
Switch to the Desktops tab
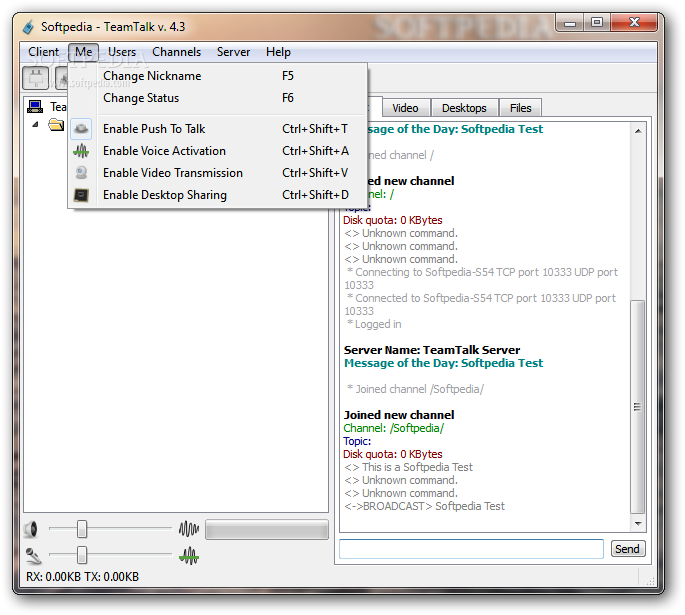pos(464,108)
